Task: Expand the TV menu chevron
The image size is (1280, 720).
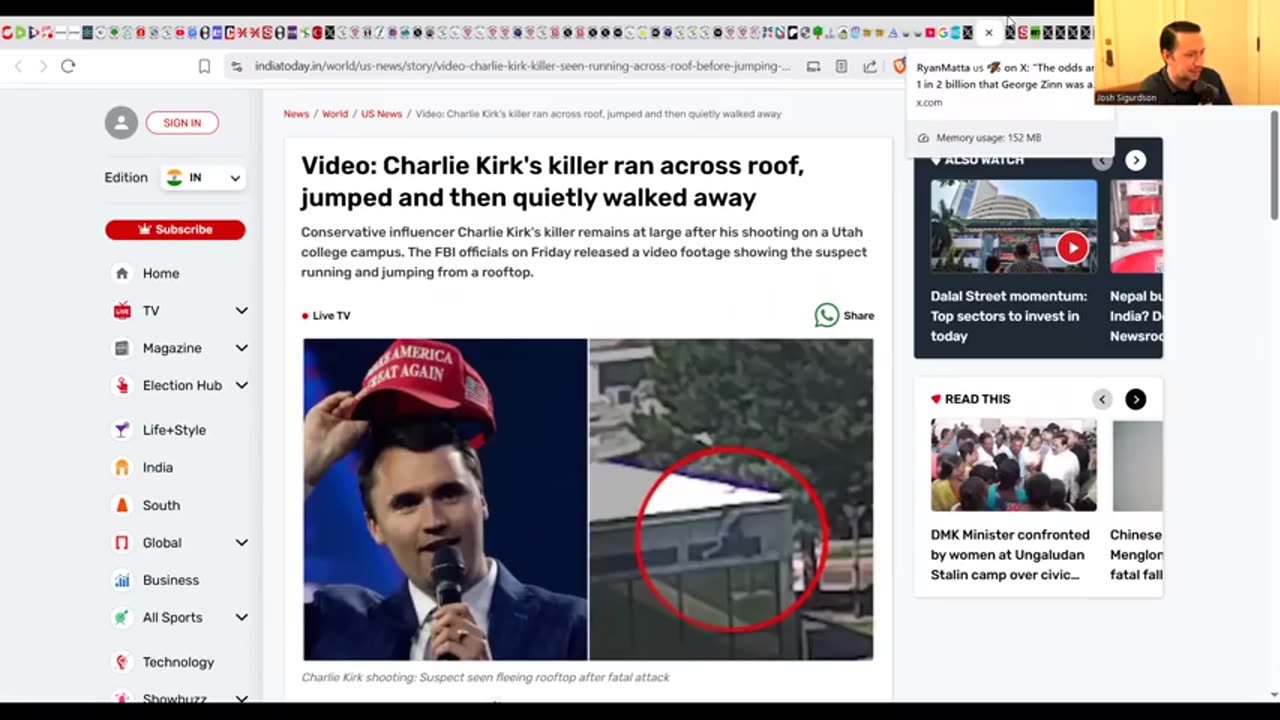Action: coord(241,311)
